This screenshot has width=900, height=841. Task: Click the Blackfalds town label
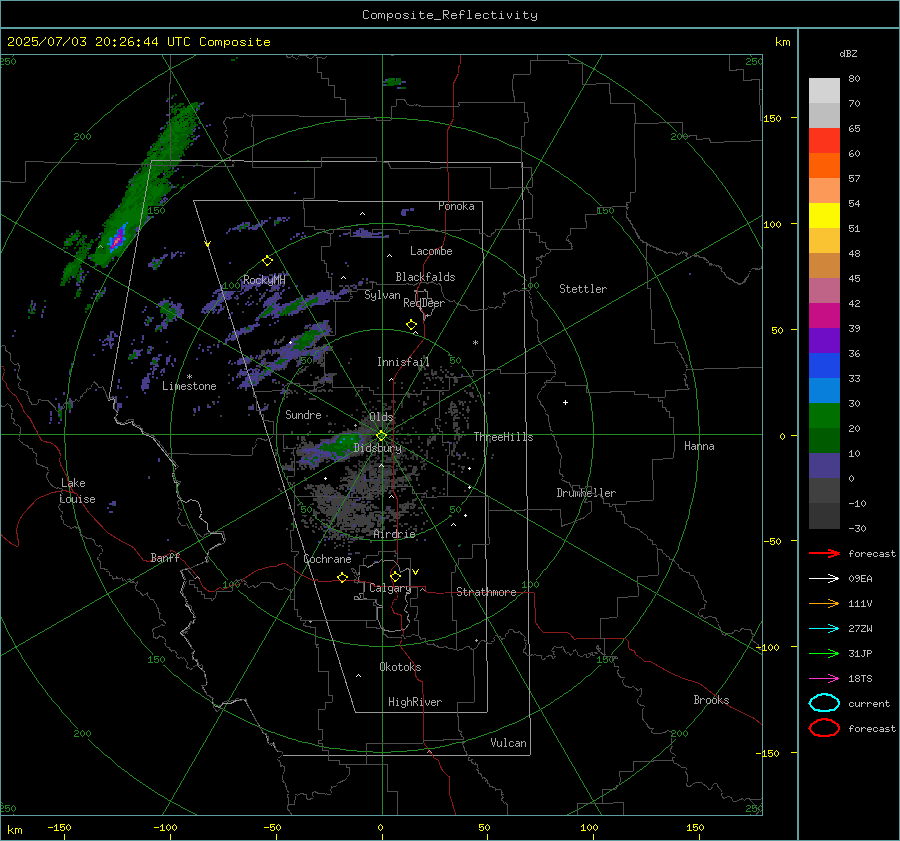click(x=425, y=277)
